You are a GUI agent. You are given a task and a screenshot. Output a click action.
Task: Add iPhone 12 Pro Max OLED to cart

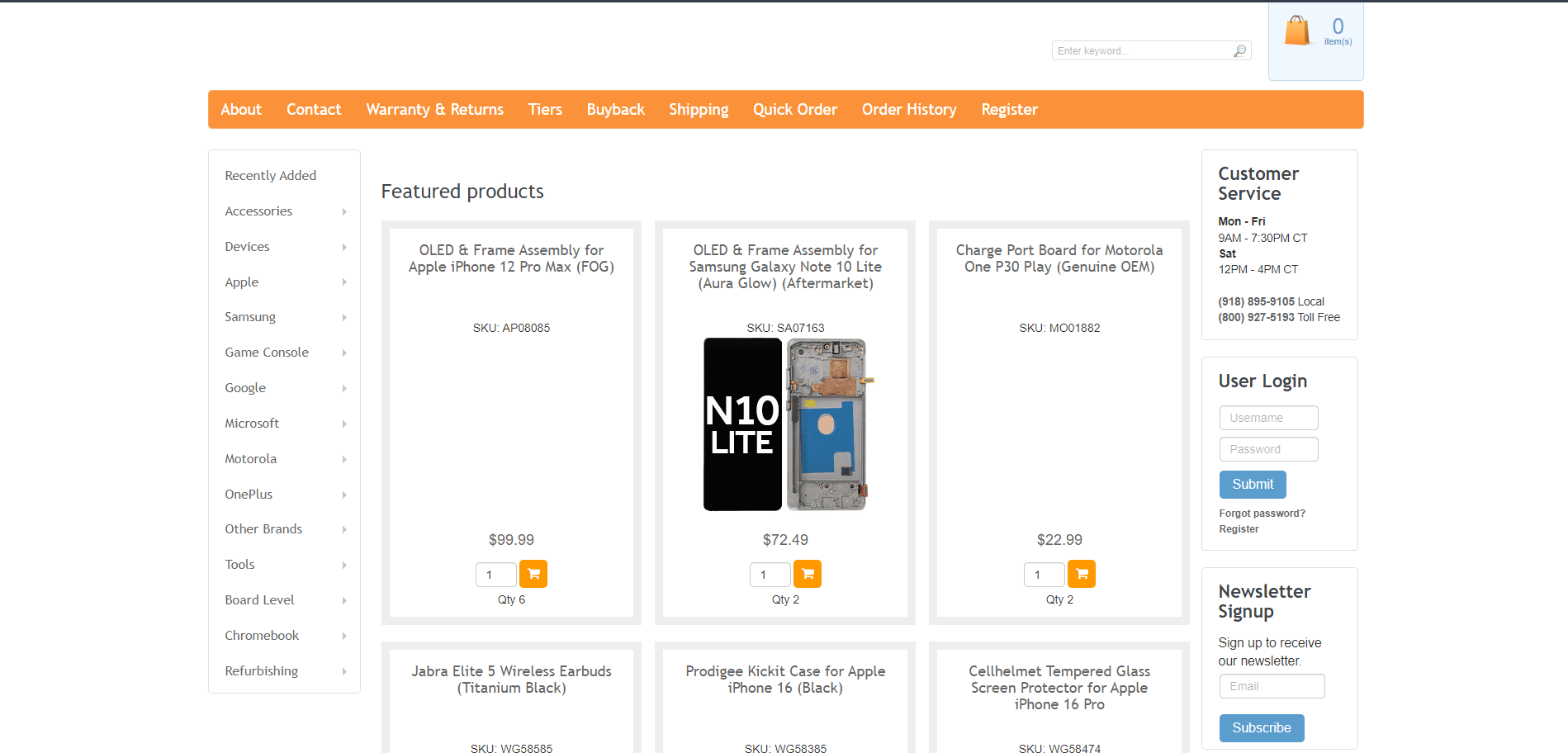click(533, 574)
